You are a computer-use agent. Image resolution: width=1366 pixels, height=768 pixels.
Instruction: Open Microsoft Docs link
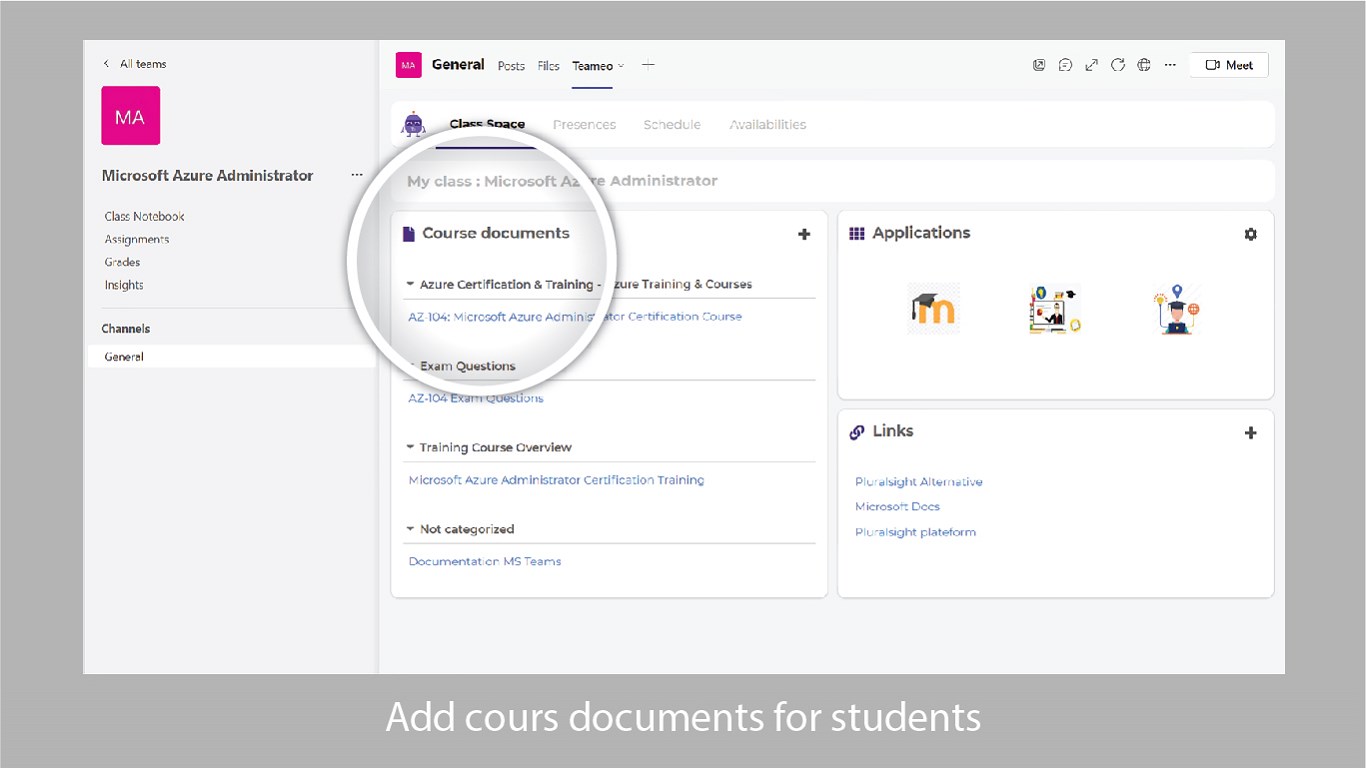click(897, 507)
